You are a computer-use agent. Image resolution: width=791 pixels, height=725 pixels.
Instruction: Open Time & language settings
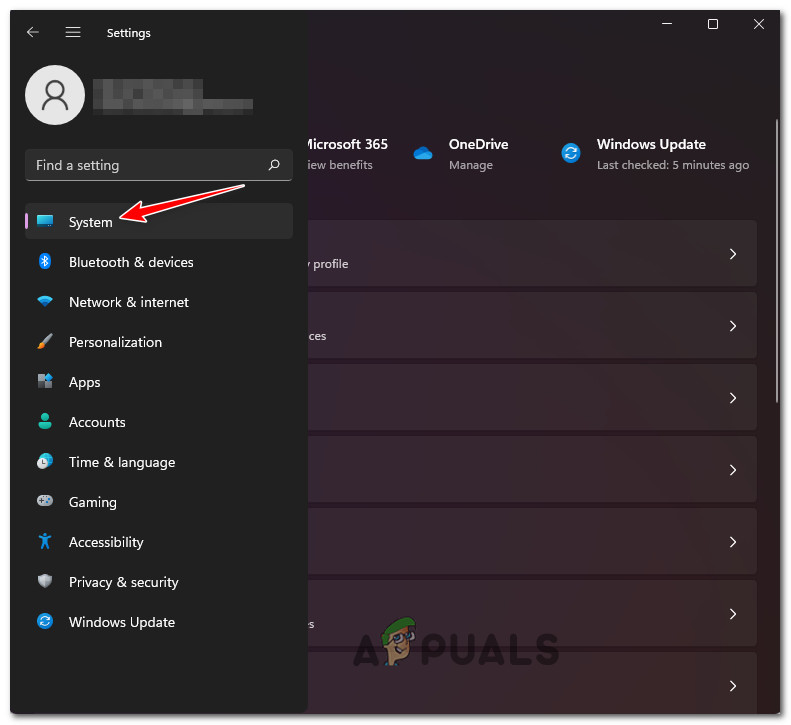pyautogui.click(x=158, y=462)
